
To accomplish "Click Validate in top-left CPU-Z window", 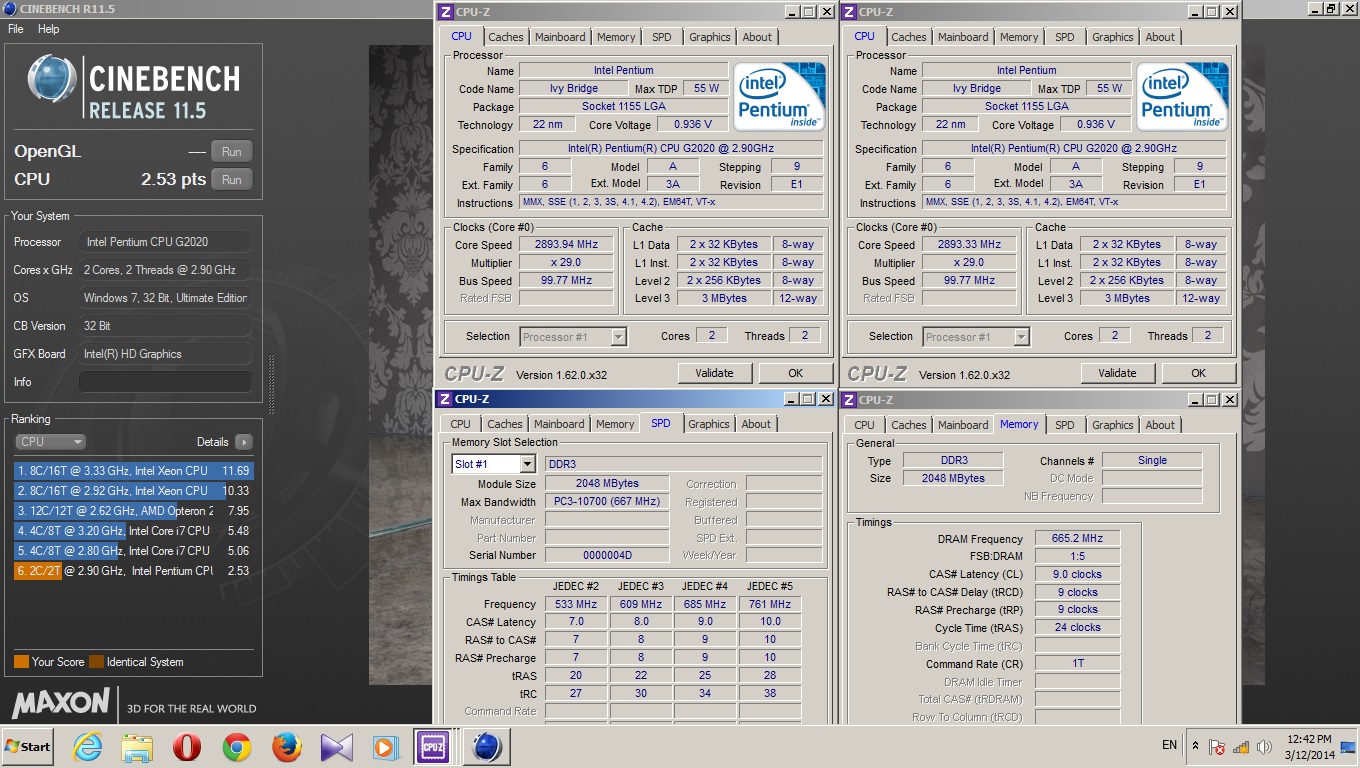I will tap(714, 373).
